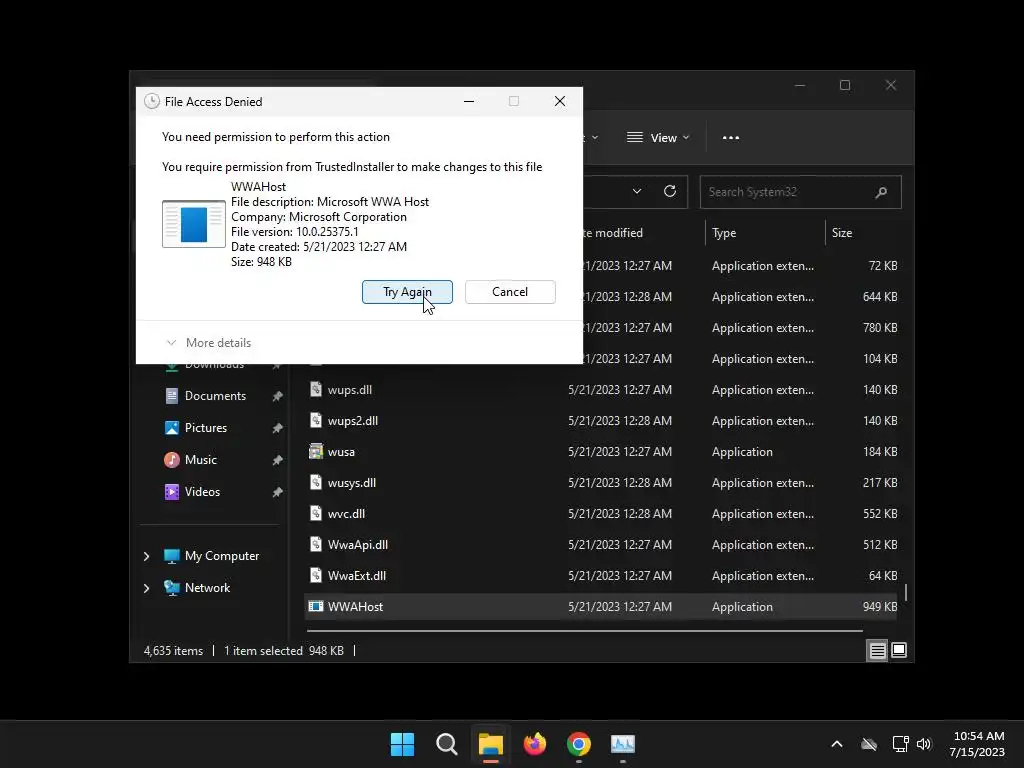Screen dimensions: 1024x768
Task: Click the WWAHost file thumbnail in dialog
Action: click(194, 224)
